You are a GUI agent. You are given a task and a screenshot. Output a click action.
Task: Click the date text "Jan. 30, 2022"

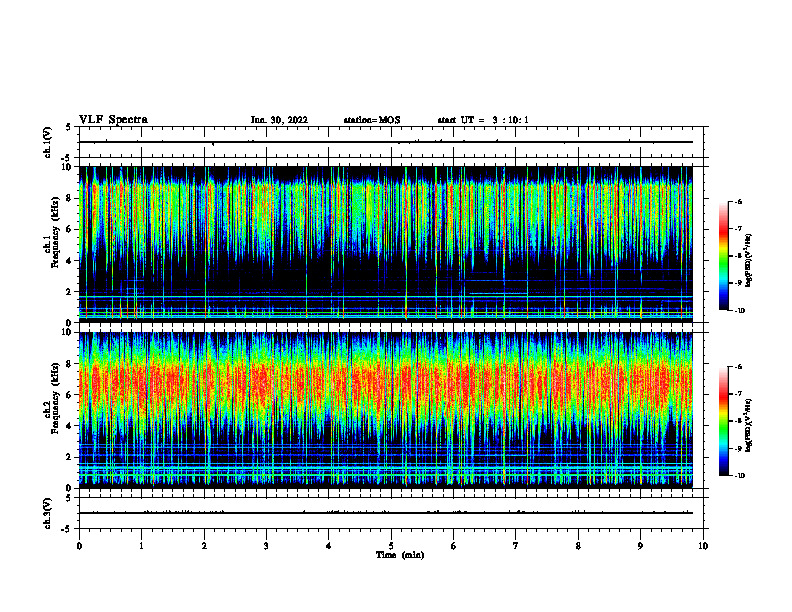click(x=279, y=120)
